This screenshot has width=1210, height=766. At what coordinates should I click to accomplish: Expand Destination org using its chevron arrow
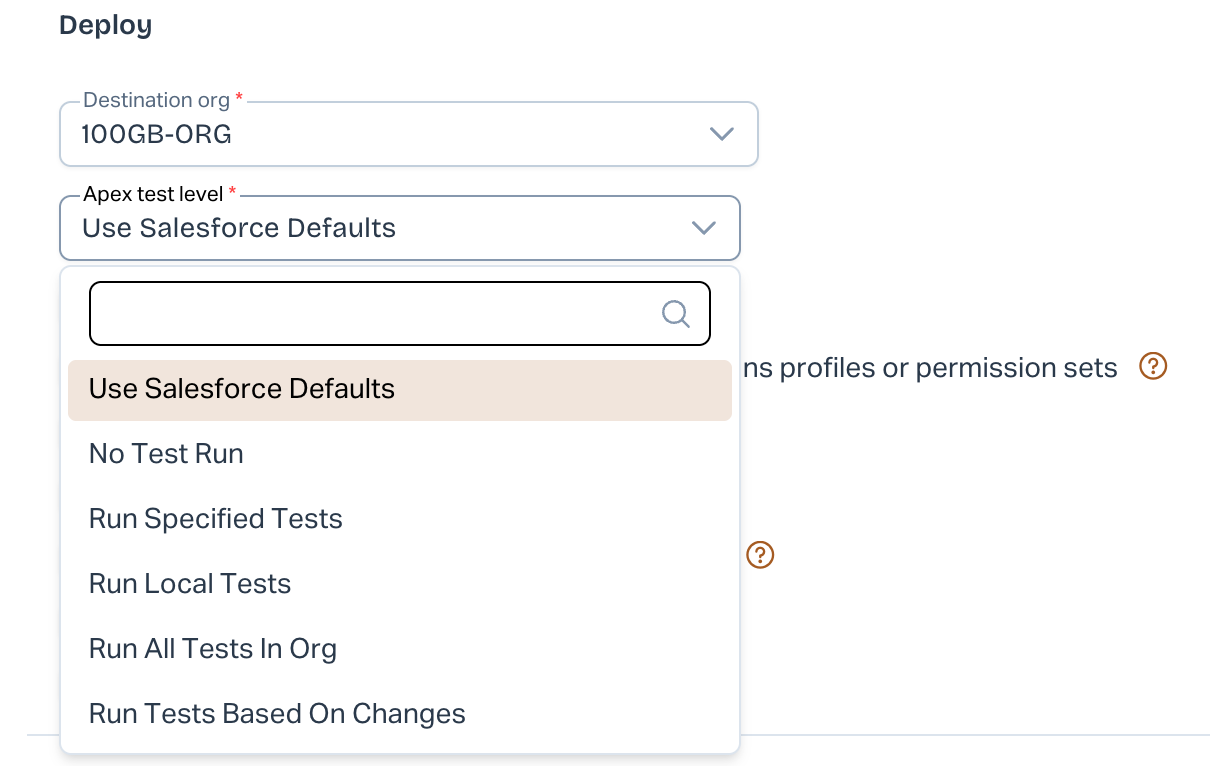pos(721,134)
